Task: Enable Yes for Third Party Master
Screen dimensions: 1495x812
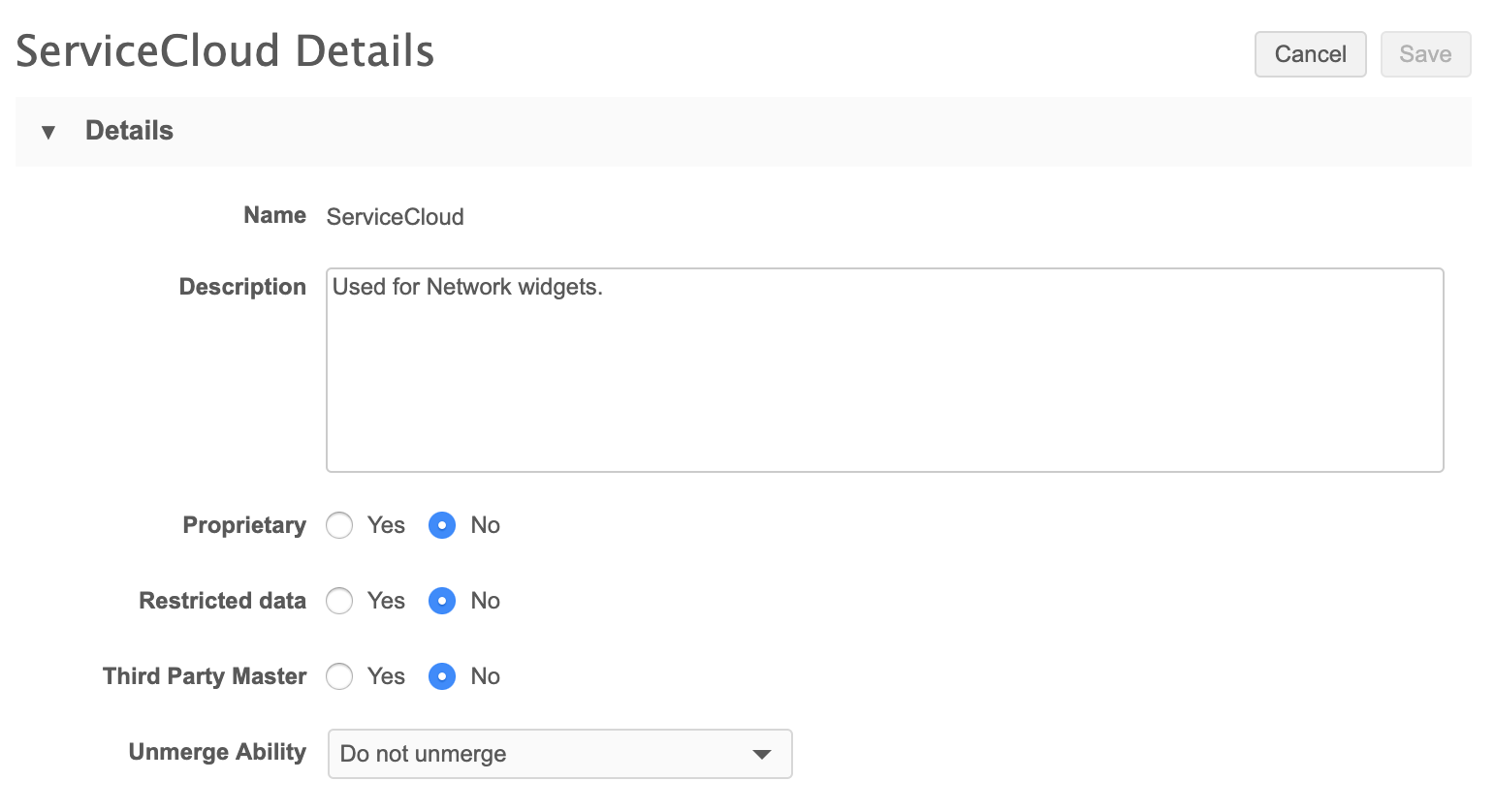Action: click(339, 676)
